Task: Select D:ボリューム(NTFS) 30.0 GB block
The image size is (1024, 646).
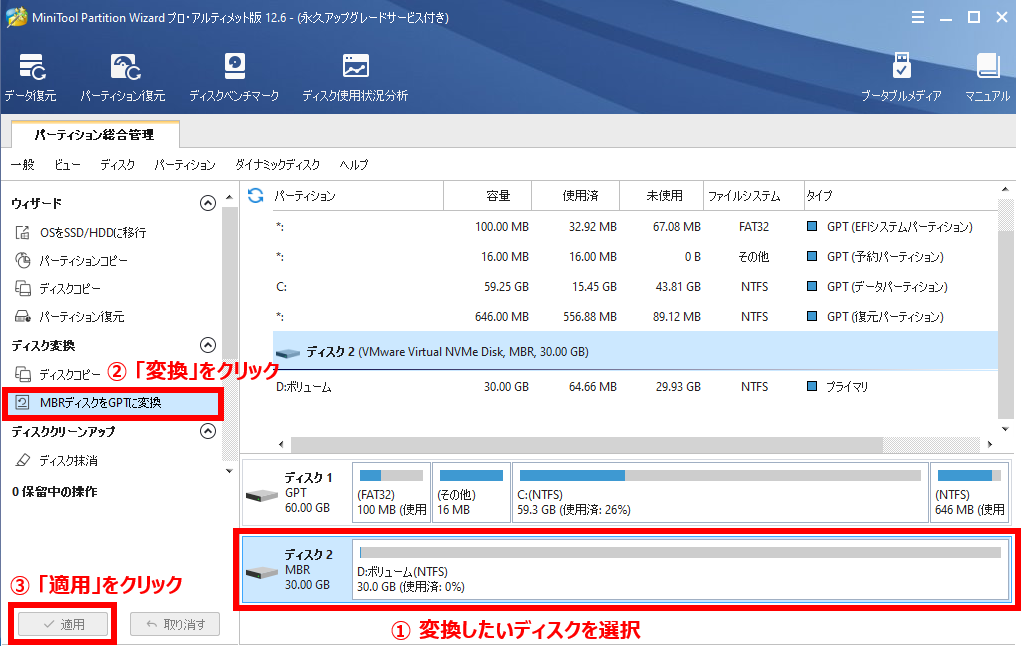Action: click(680, 569)
